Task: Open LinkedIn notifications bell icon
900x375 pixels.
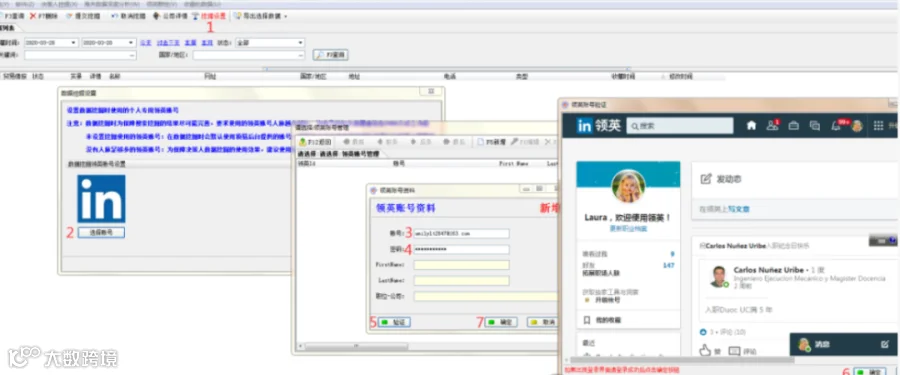Action: coord(836,126)
